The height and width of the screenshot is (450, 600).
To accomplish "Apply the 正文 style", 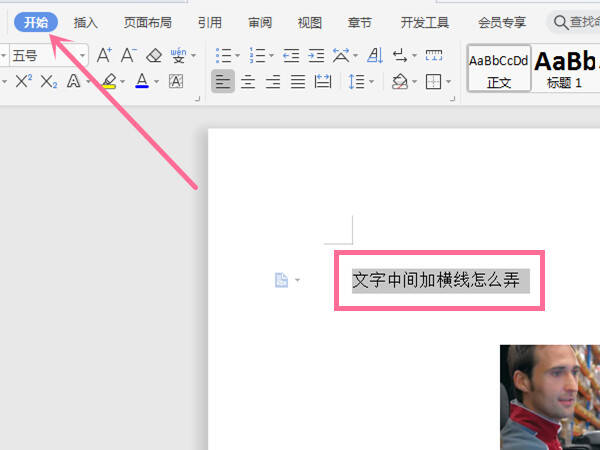I will pos(499,68).
